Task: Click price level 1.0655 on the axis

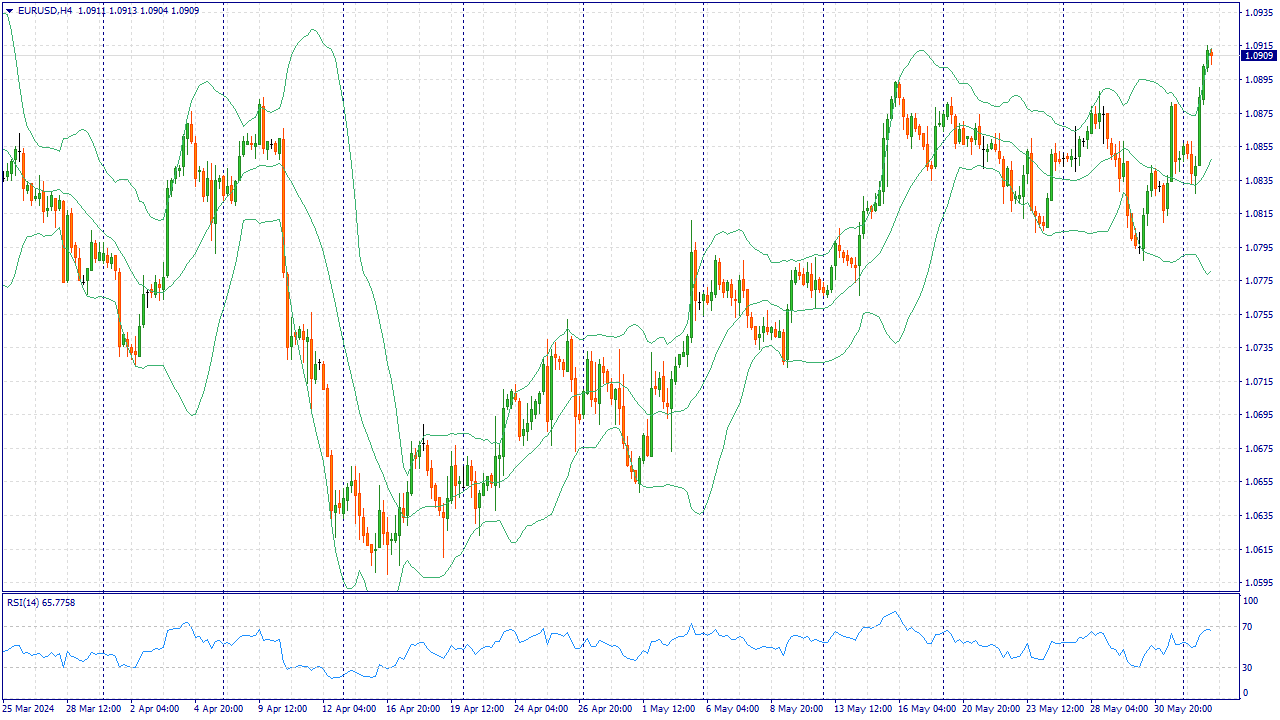Action: (x=1258, y=482)
